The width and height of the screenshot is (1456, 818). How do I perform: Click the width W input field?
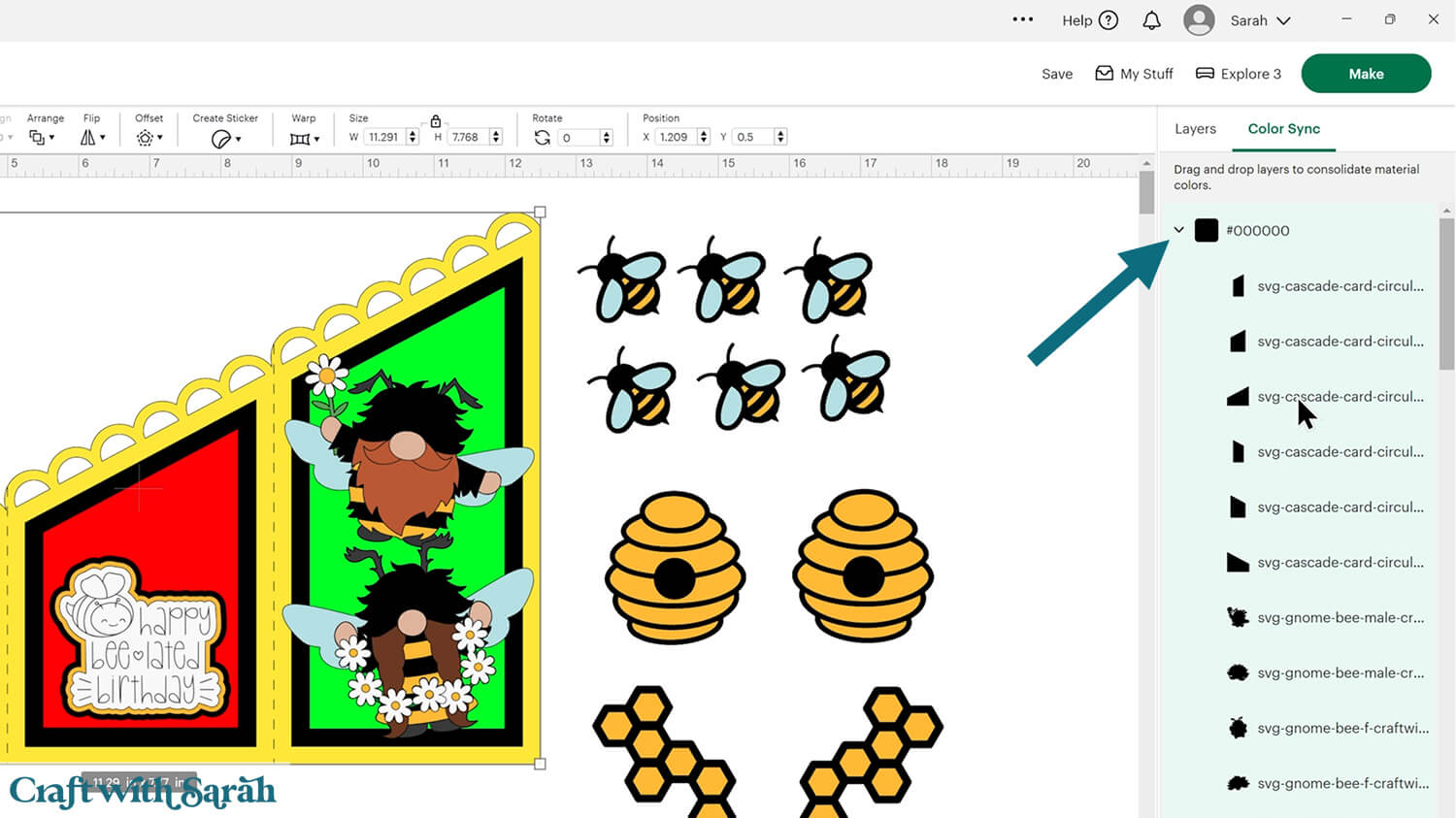[x=385, y=137]
